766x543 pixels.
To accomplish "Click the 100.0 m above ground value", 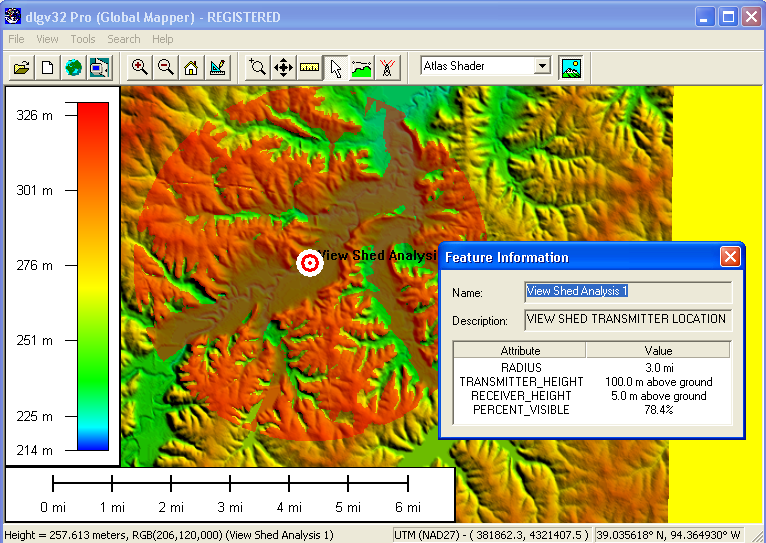I will [x=659, y=382].
